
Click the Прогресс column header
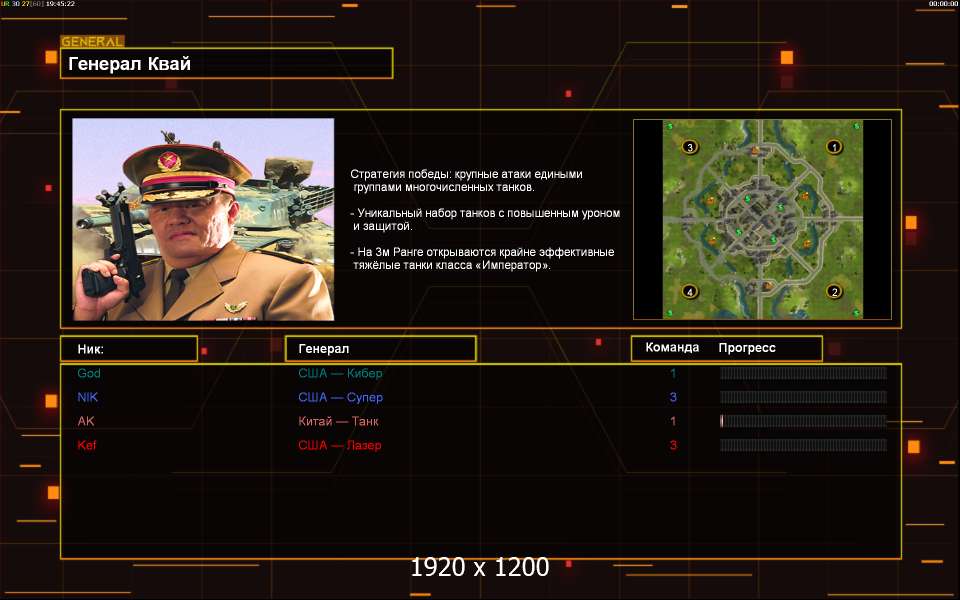(x=747, y=348)
